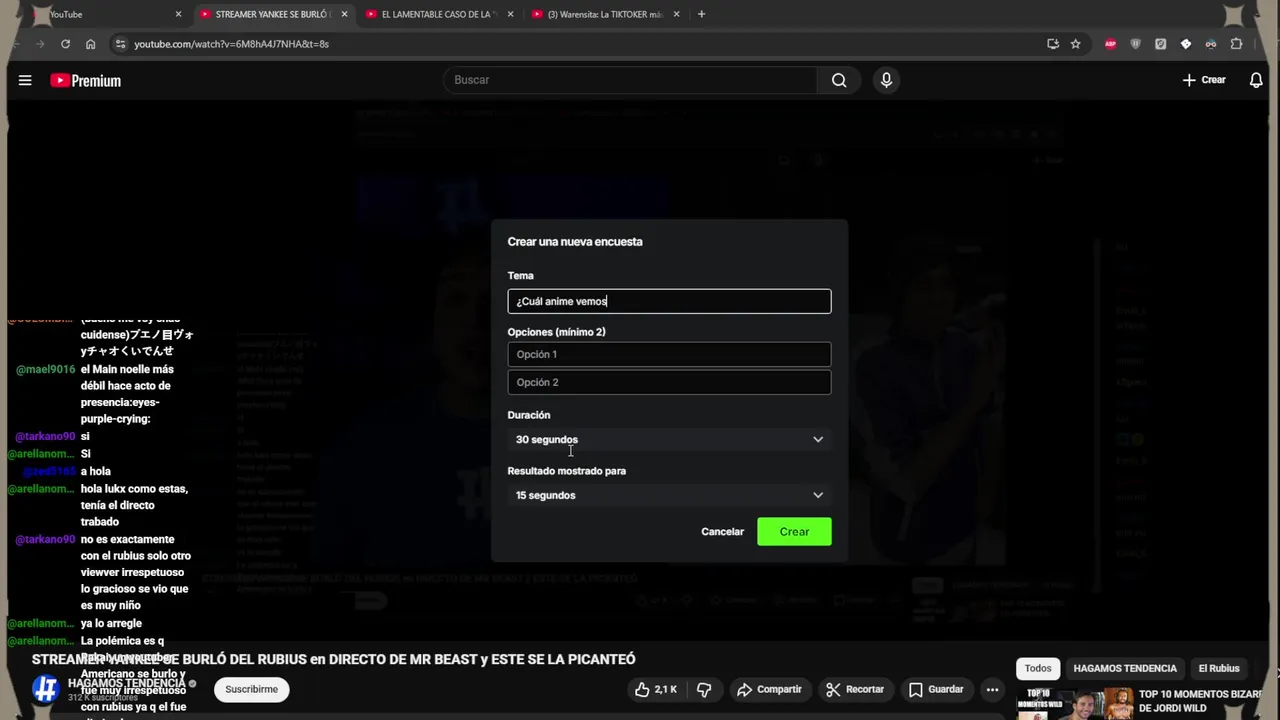Select the El Rubius filter chip
Image resolution: width=1280 pixels, height=720 pixels.
[1219, 668]
